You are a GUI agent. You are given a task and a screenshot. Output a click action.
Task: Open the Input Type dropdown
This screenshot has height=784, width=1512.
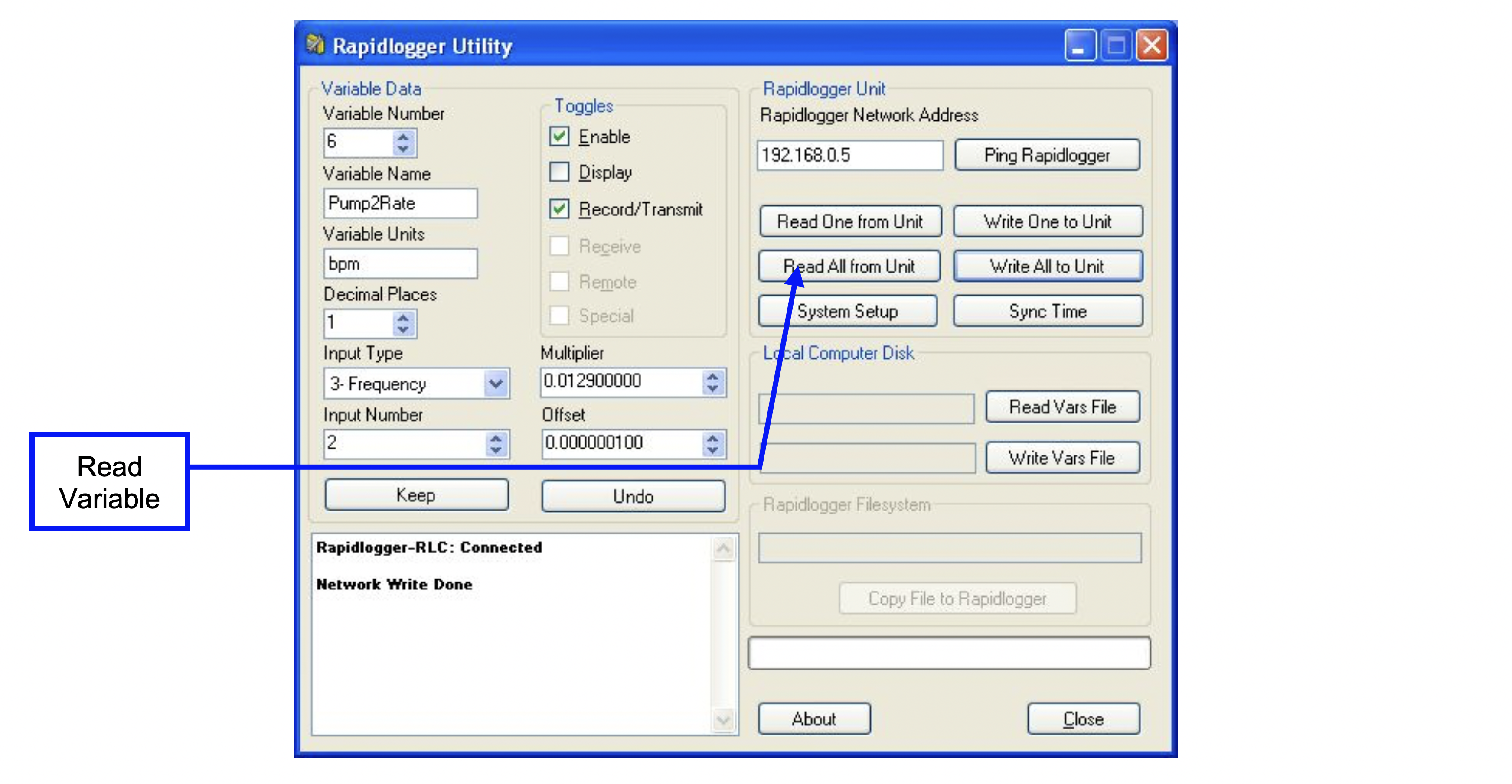(x=496, y=384)
